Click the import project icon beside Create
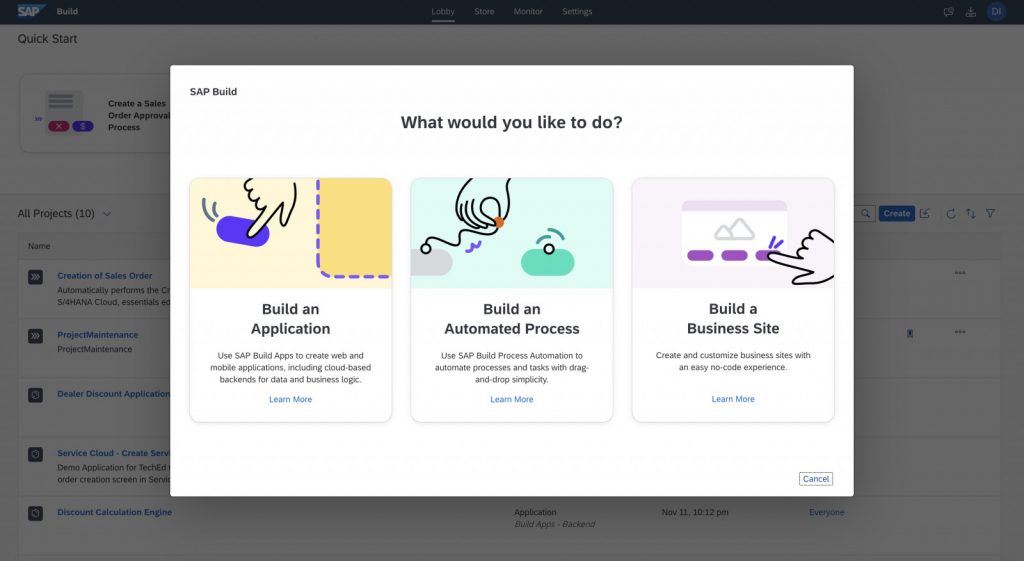The image size is (1024, 561). [x=925, y=214]
